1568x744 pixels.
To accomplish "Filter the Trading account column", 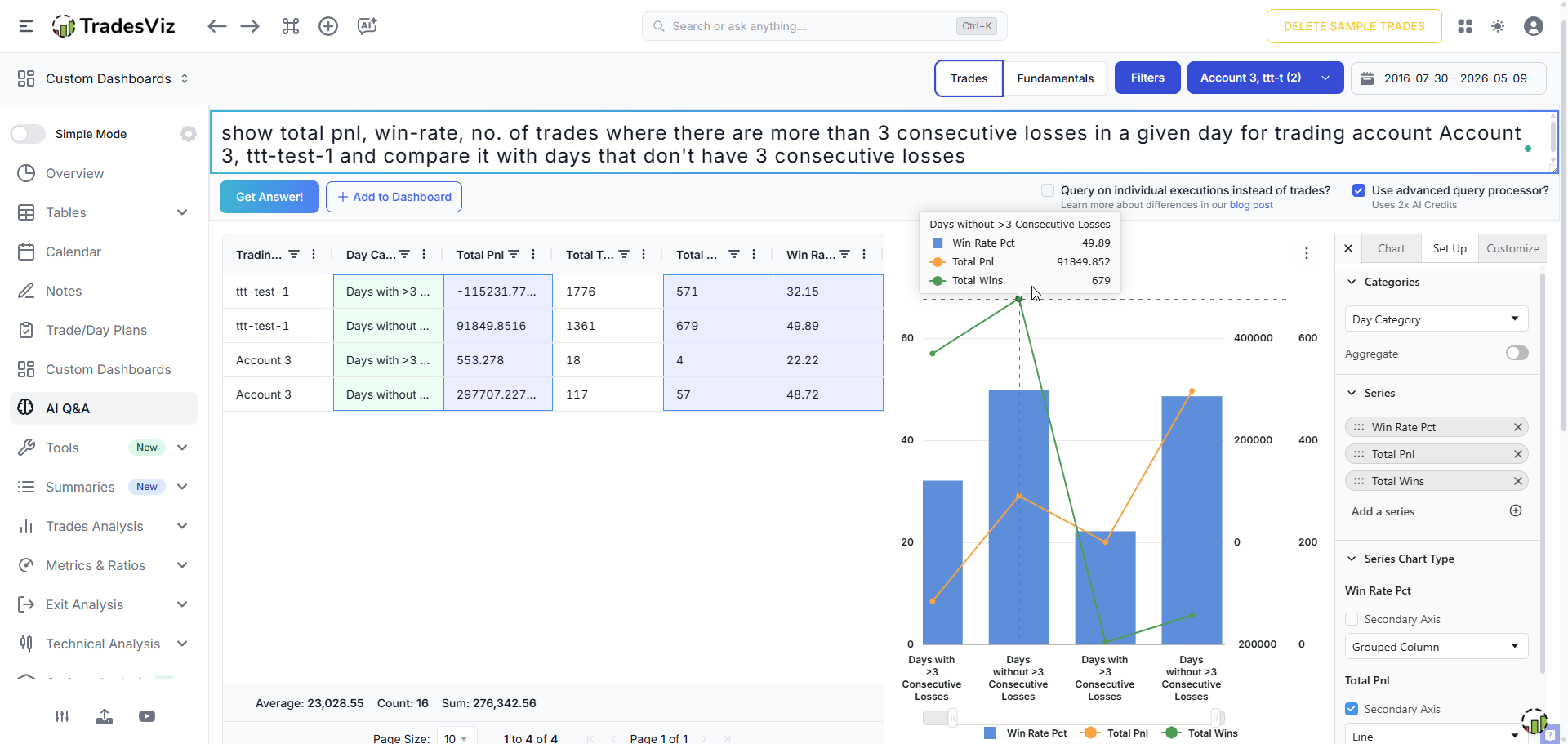I will tap(294, 255).
